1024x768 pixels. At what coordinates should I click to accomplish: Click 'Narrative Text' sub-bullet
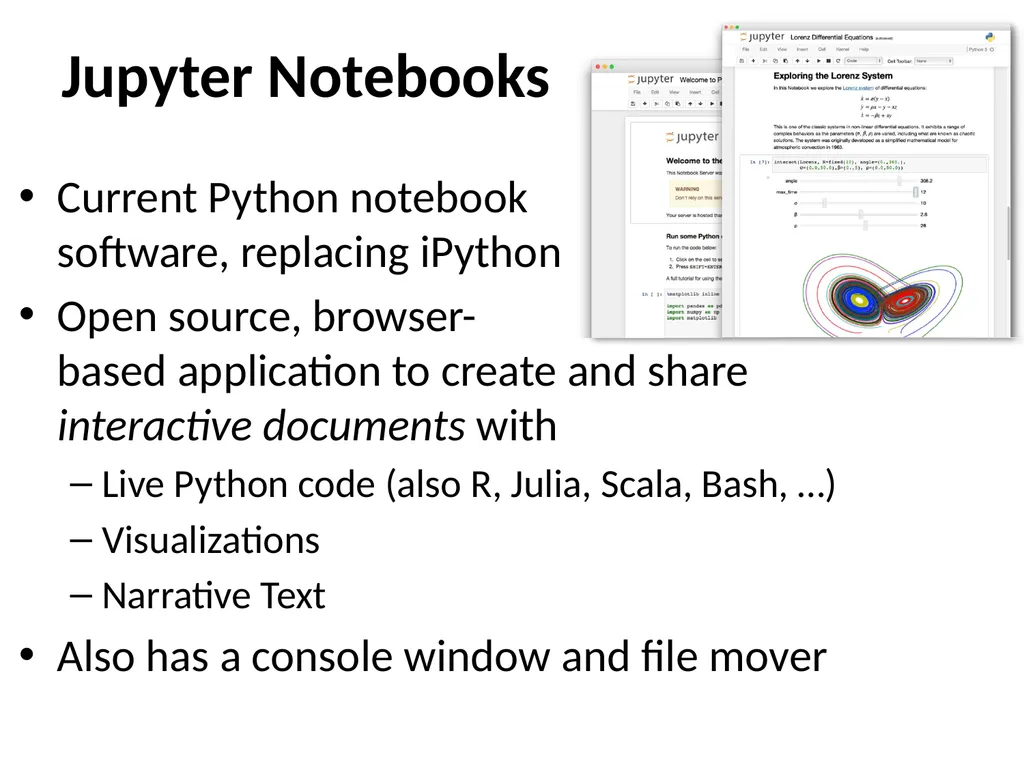pos(214,596)
